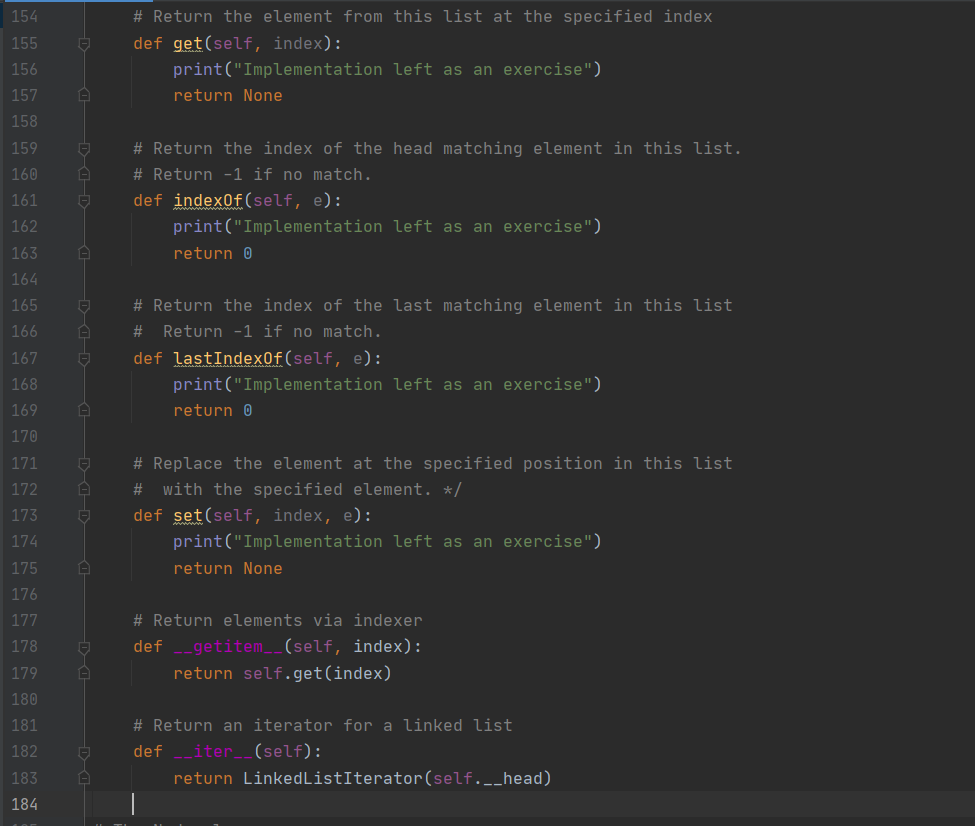Screen dimensions: 975x826
Task: Click the fold-end marker beside line 163
Action: 84,253
